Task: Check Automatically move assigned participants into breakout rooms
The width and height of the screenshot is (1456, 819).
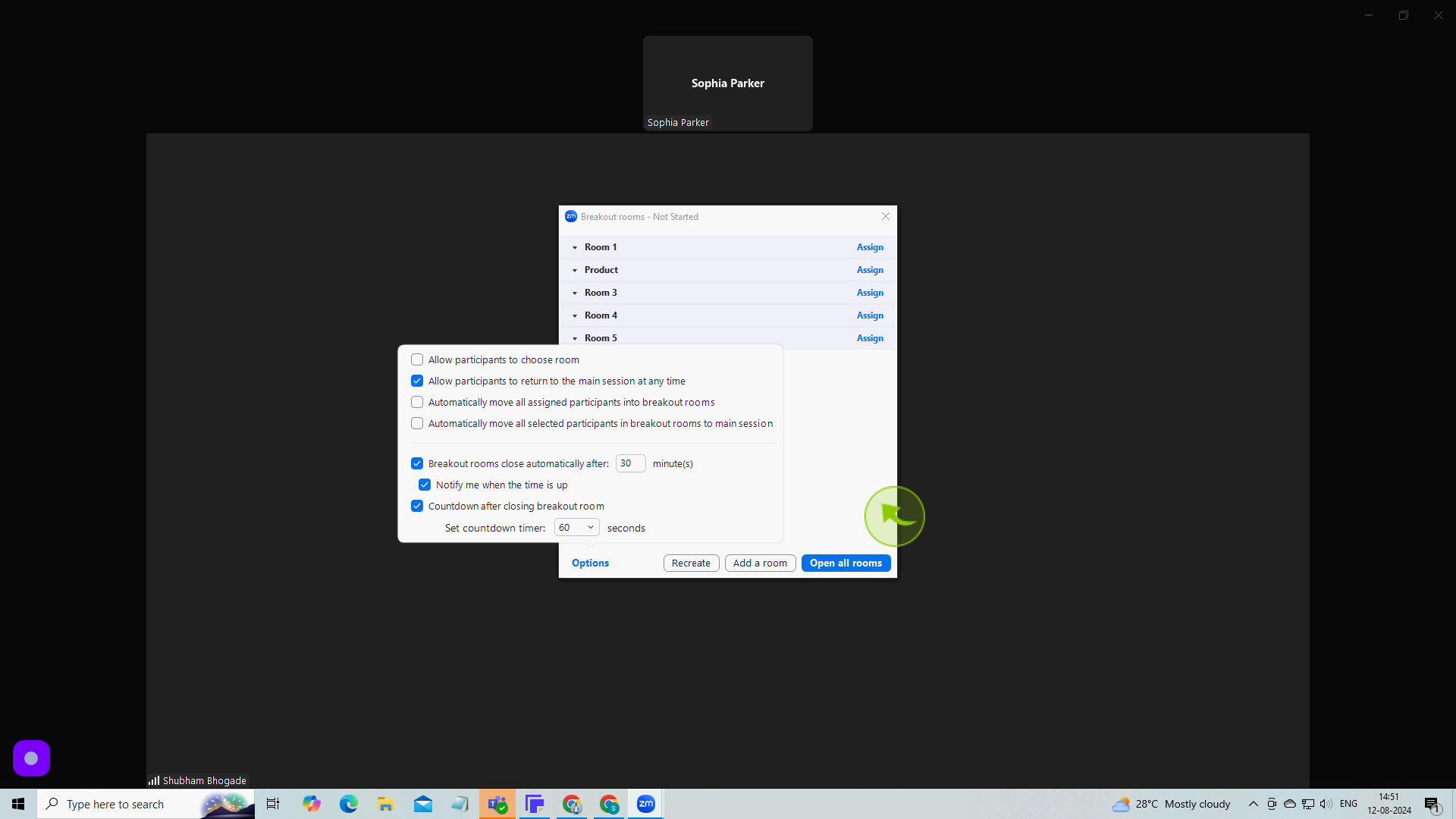Action: [417, 402]
